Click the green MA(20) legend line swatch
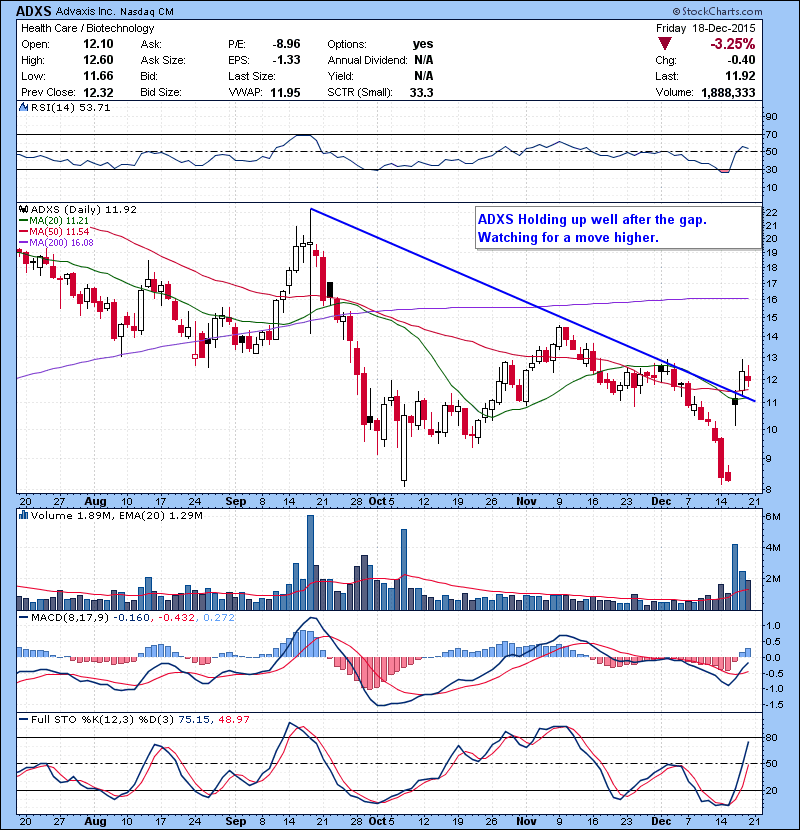This screenshot has height=830, width=800. pyautogui.click(x=23, y=221)
